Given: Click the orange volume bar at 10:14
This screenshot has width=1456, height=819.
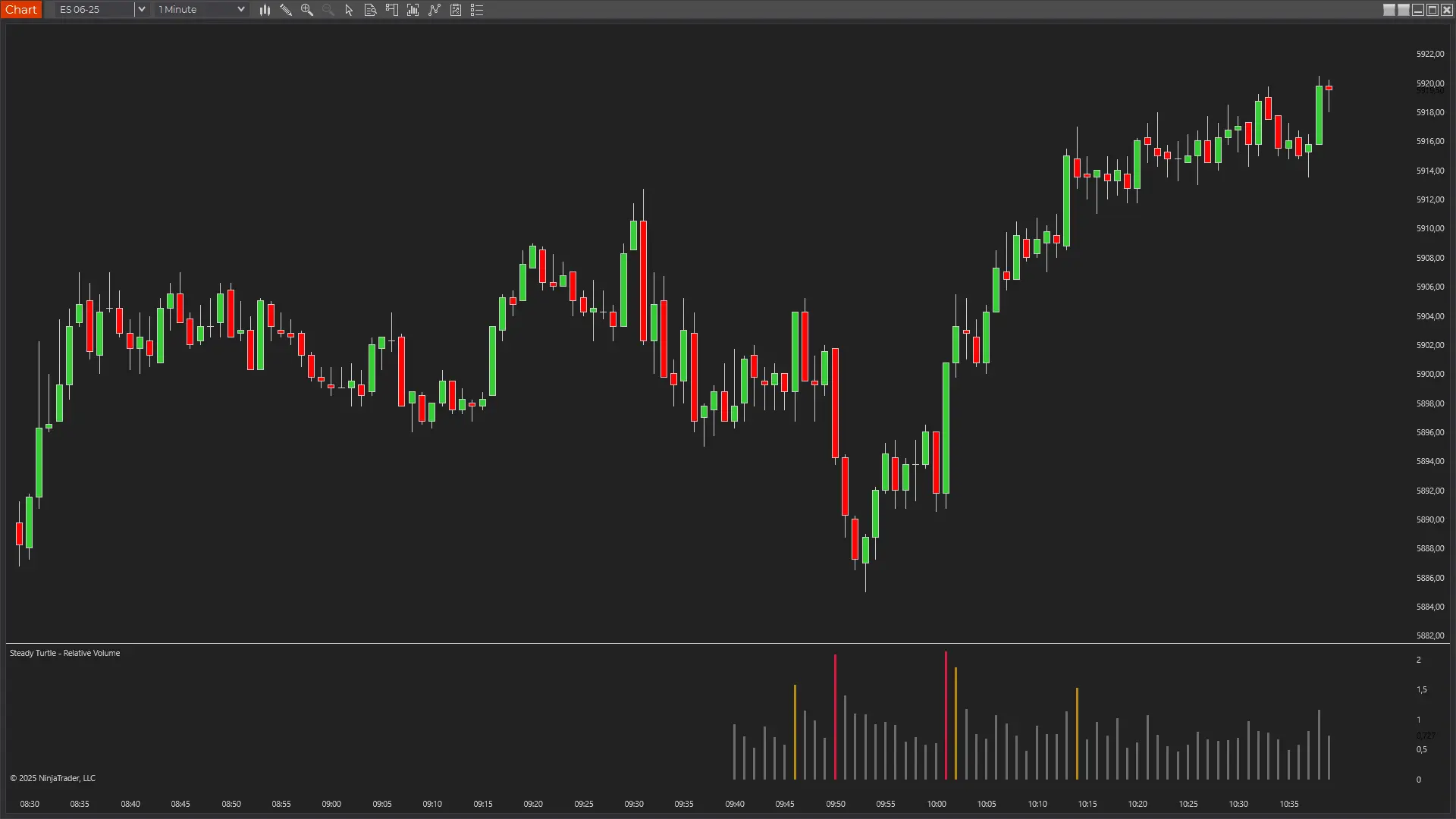Looking at the screenshot, I should tap(1077, 733).
